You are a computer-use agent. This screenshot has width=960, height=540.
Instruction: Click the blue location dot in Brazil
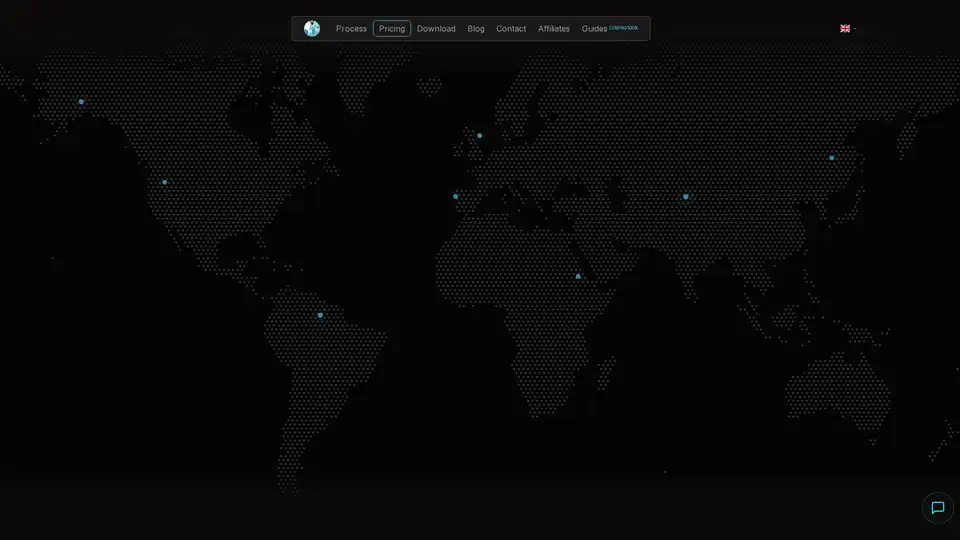pos(320,315)
